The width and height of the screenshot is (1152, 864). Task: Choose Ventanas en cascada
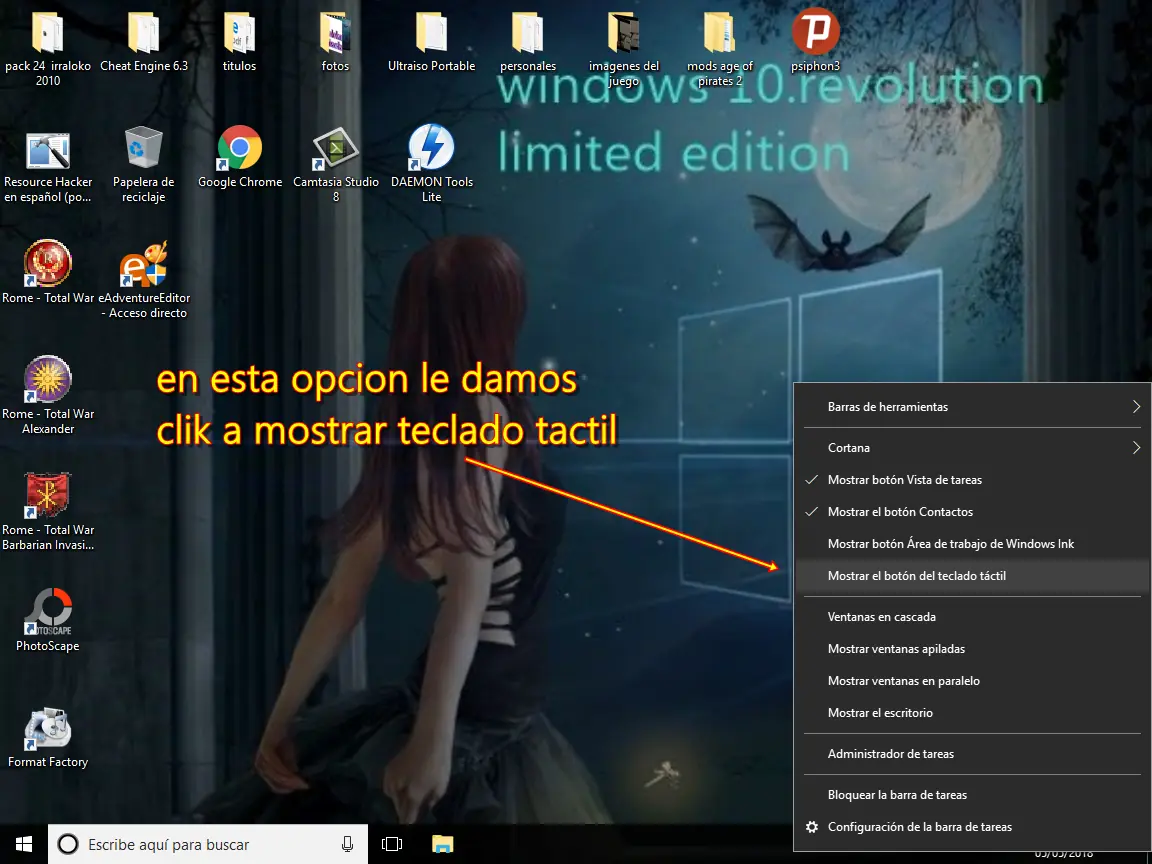pos(973,617)
